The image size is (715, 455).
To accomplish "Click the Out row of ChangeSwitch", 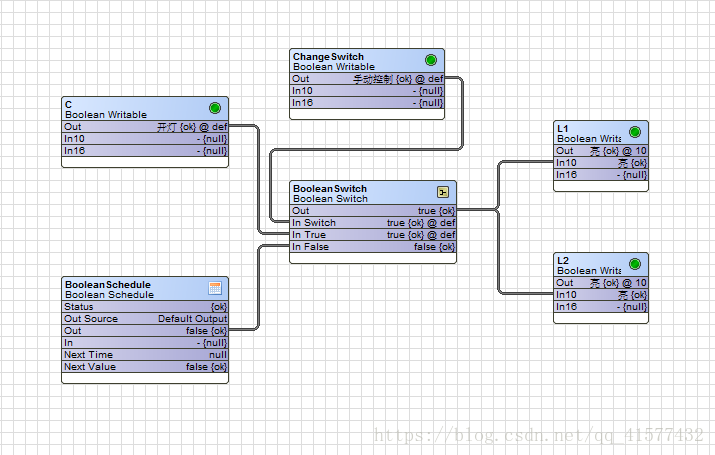I will 367,79.
